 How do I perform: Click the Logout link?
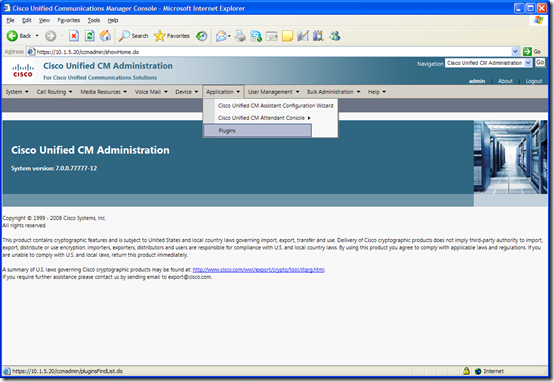click(x=534, y=81)
